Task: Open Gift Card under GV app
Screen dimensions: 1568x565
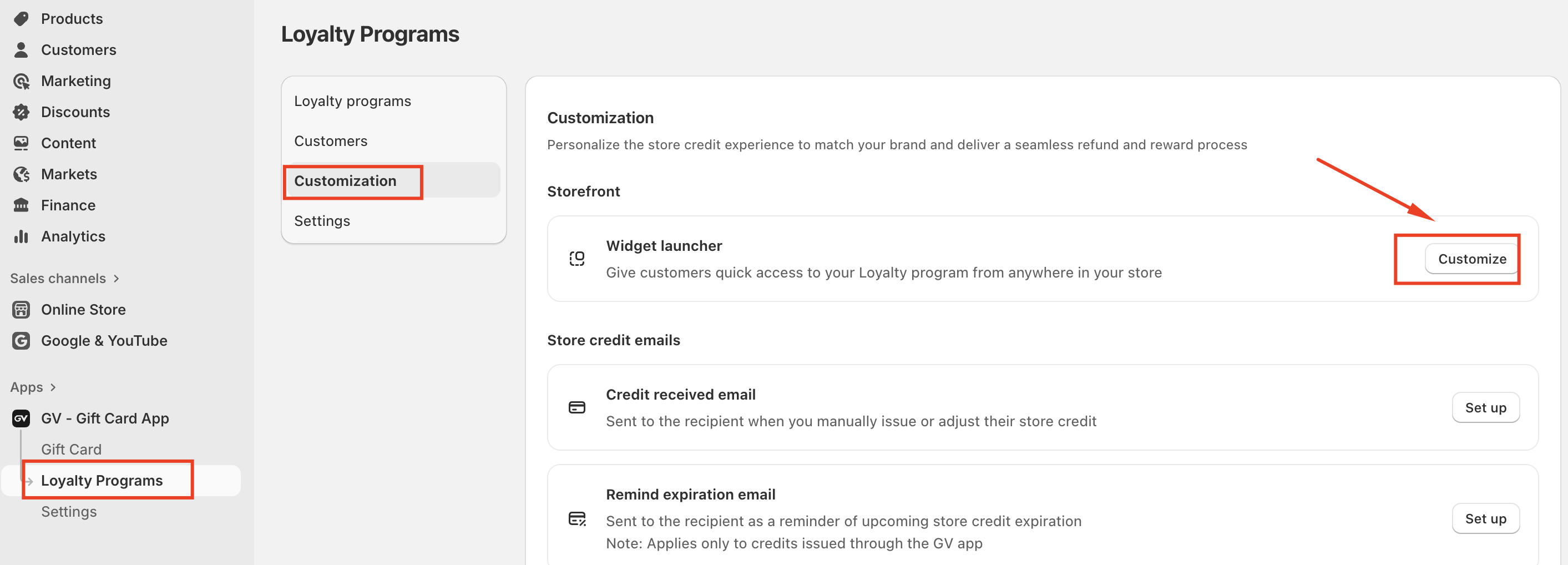Action: (71, 450)
